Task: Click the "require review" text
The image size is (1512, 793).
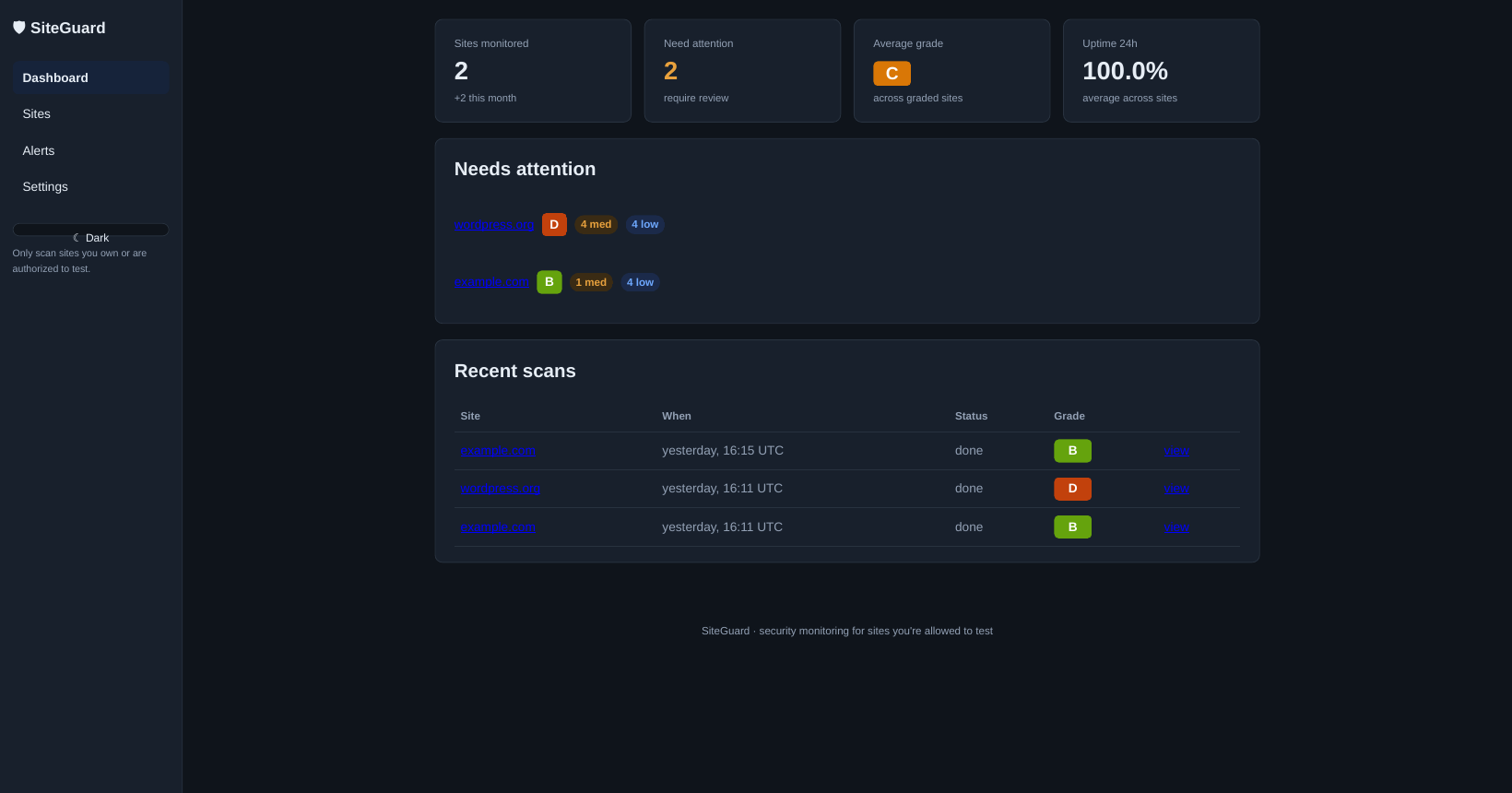Action: tap(696, 98)
